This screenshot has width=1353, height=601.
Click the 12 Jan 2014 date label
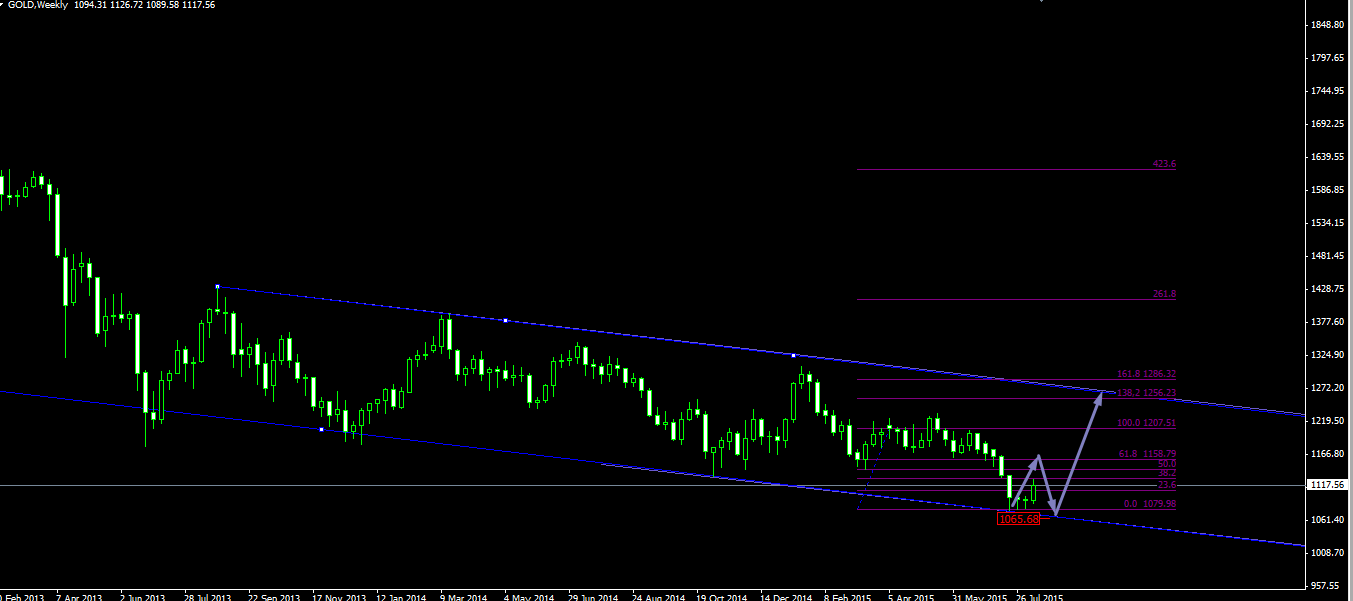point(401,597)
